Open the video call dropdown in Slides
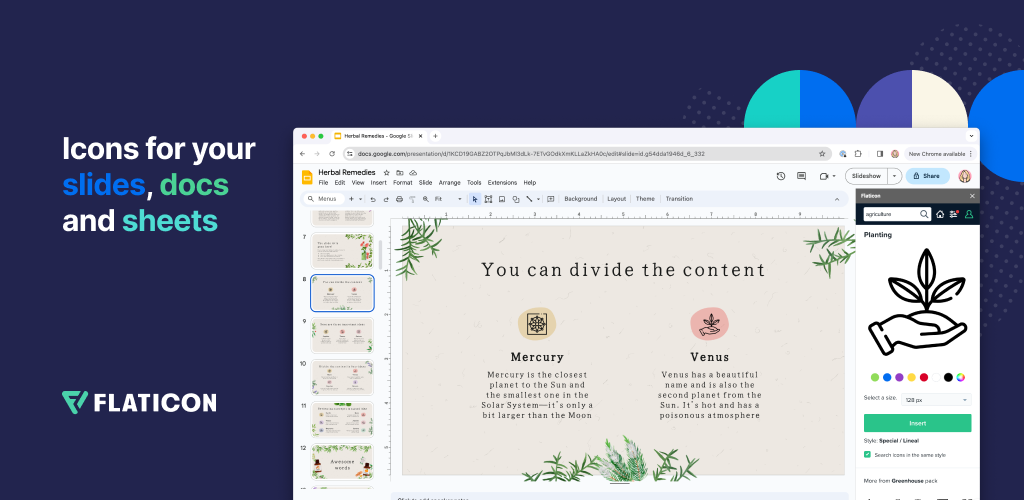 (x=834, y=176)
